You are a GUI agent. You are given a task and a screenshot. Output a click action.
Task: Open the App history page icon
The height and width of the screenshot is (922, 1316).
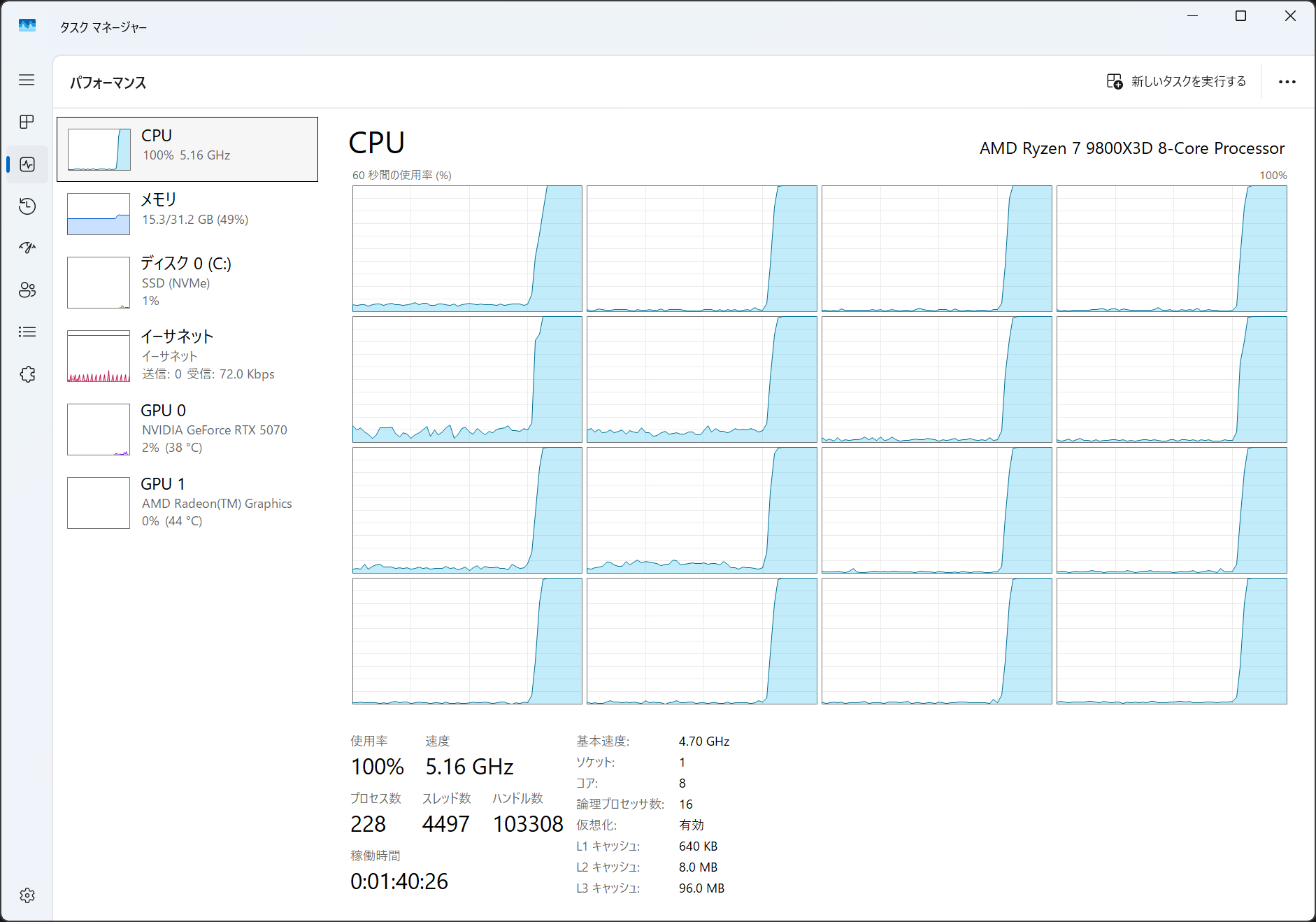pos(27,206)
